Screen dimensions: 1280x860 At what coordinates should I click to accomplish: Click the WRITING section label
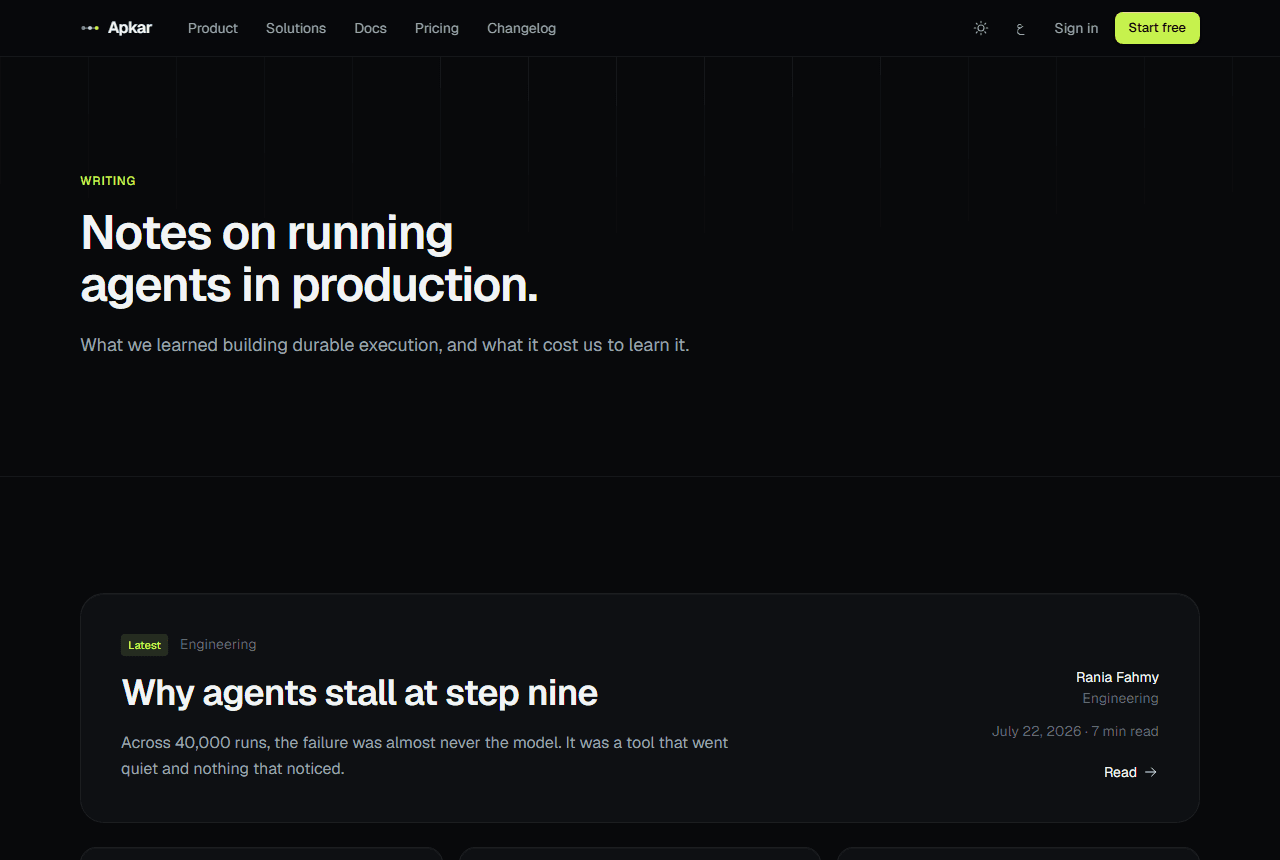click(x=108, y=181)
